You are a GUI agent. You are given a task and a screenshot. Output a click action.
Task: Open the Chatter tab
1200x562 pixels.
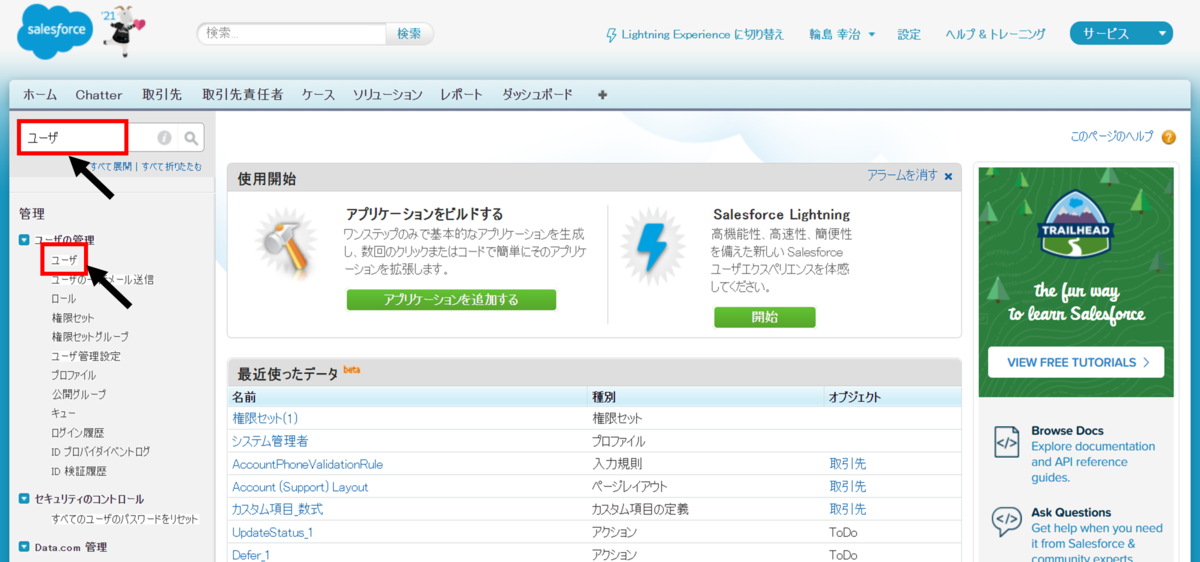tap(99, 95)
